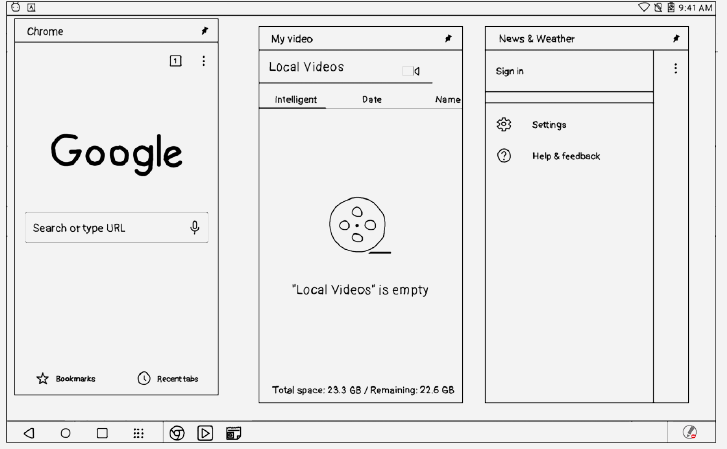The width and height of the screenshot is (727, 449).
Task: Click Sign in in News & Weather
Action: coord(510,71)
